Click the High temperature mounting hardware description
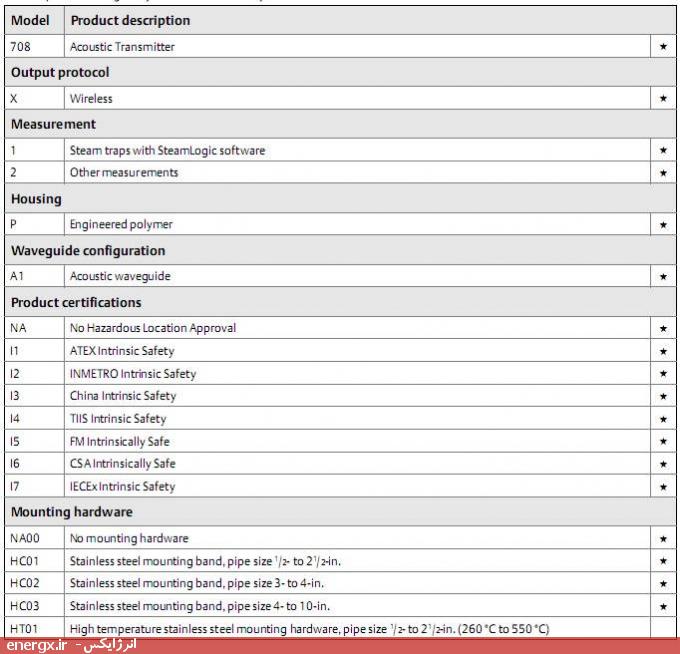Viewport: 680px width, 654px height. pos(310,629)
